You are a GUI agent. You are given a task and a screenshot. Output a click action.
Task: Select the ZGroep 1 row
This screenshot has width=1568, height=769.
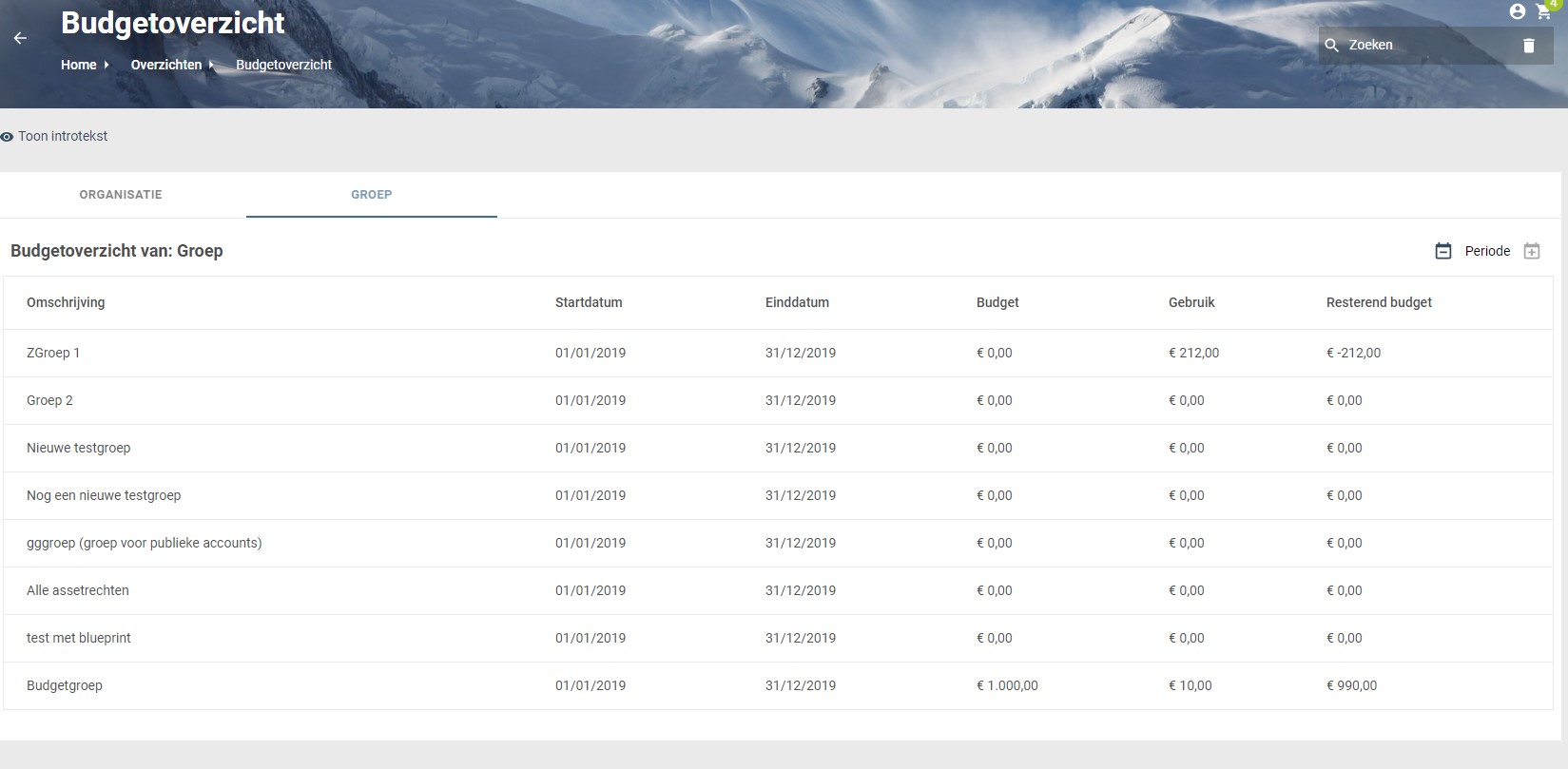[x=778, y=353]
